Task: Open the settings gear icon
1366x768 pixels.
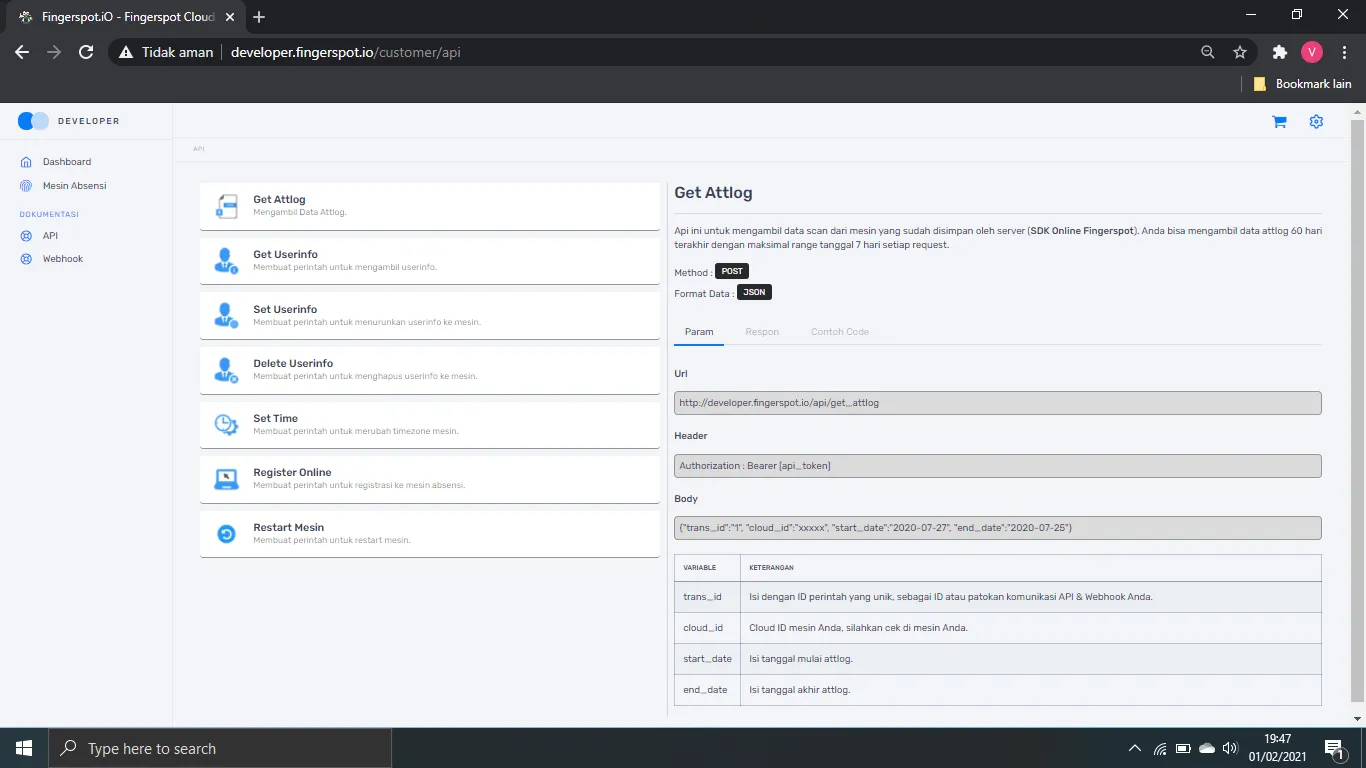Action: tap(1316, 122)
